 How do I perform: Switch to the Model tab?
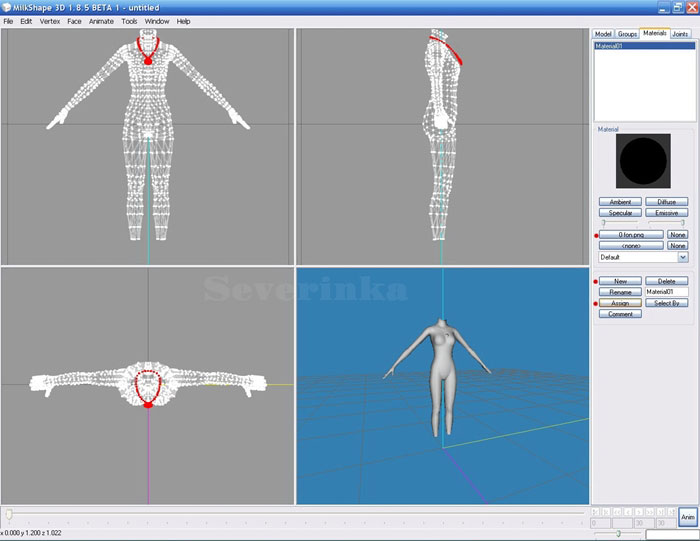[x=603, y=34]
